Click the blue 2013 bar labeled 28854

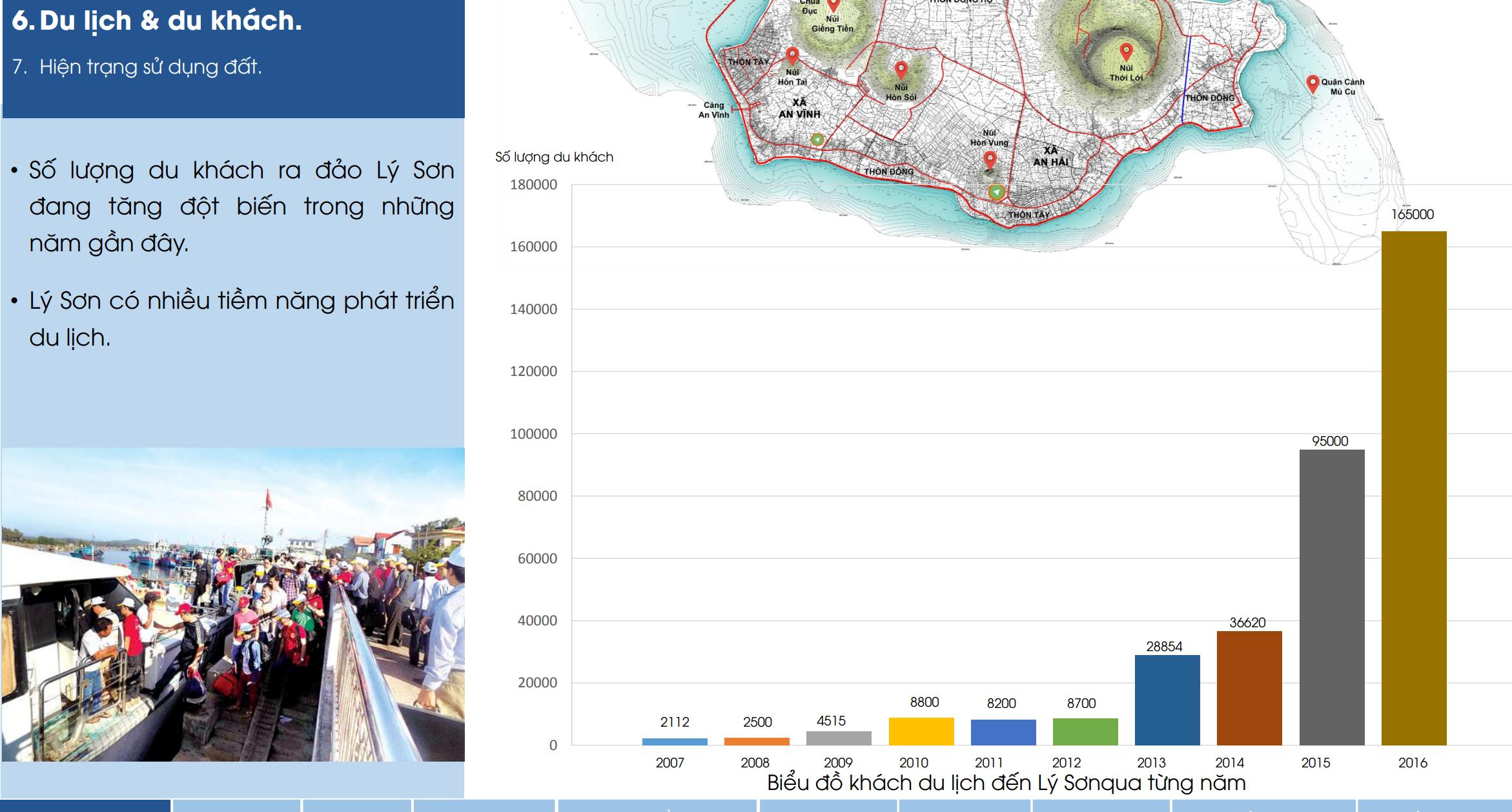(1167, 700)
